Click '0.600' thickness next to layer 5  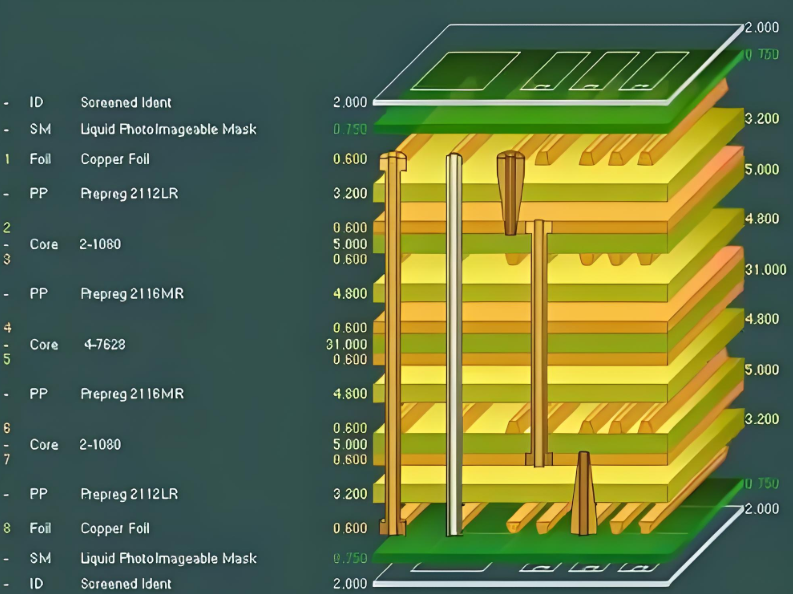click(x=350, y=359)
